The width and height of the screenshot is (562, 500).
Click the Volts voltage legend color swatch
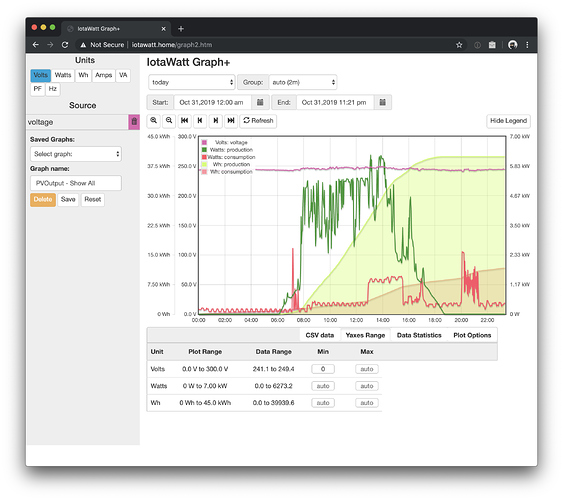(204, 143)
